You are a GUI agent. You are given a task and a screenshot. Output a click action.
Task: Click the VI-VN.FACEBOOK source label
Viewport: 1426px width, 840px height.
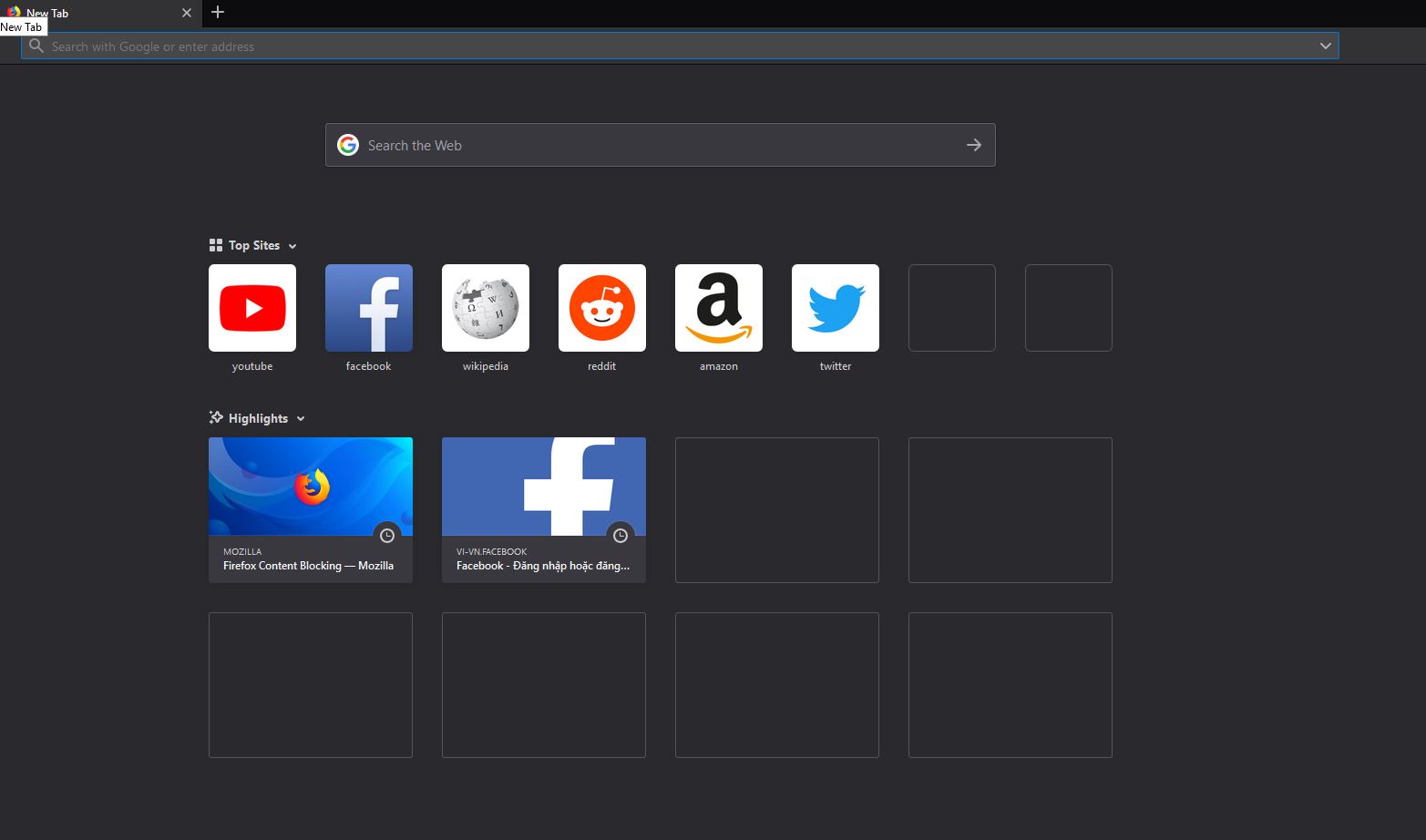[x=492, y=552]
